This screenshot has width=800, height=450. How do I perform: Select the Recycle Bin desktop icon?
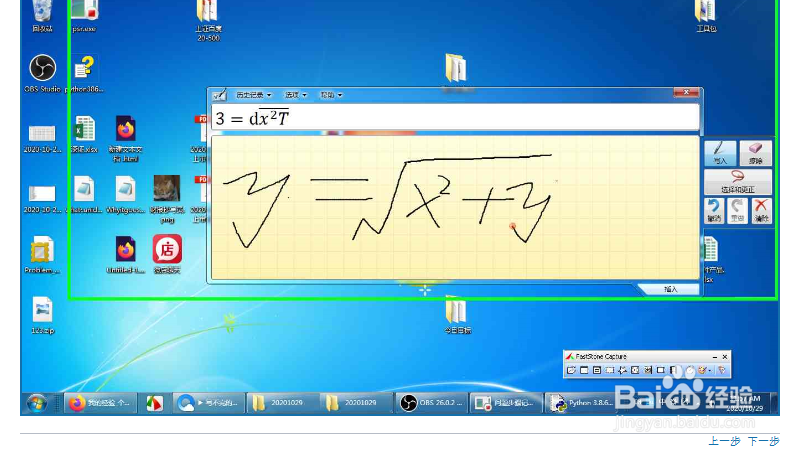42,16
